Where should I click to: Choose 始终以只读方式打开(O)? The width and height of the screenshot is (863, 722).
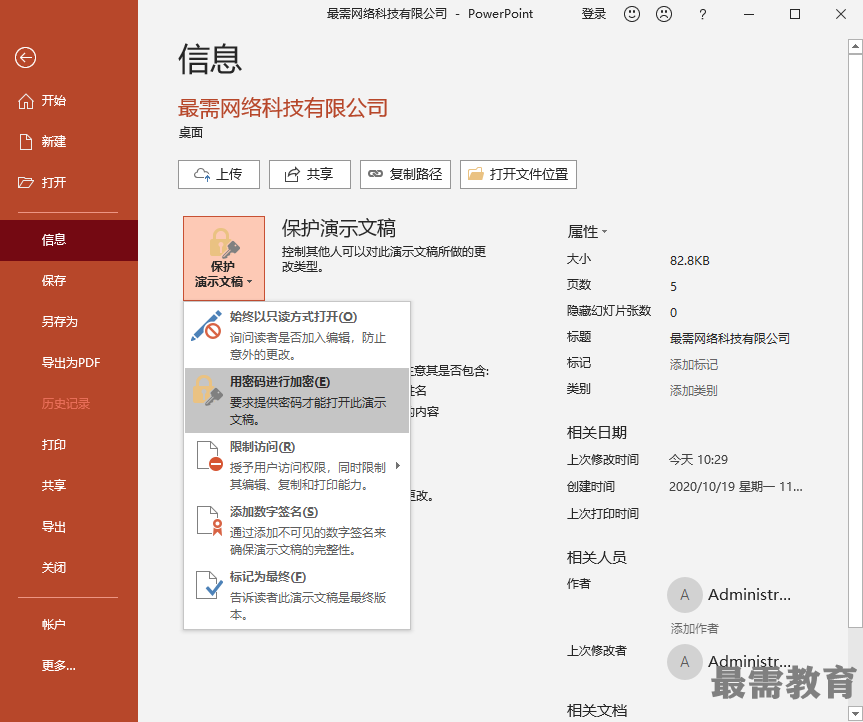[297, 335]
